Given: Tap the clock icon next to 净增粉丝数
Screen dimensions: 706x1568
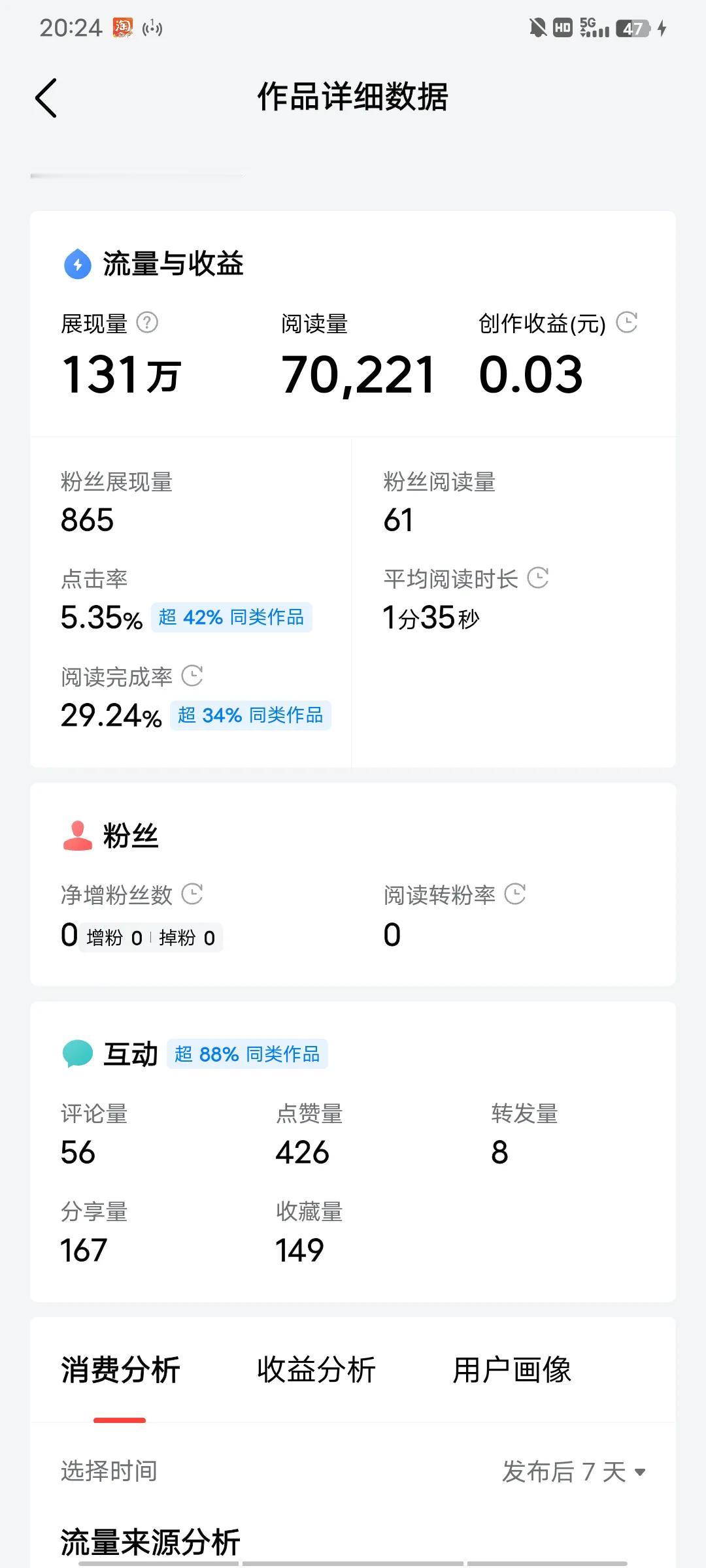Looking at the screenshot, I should (x=192, y=894).
